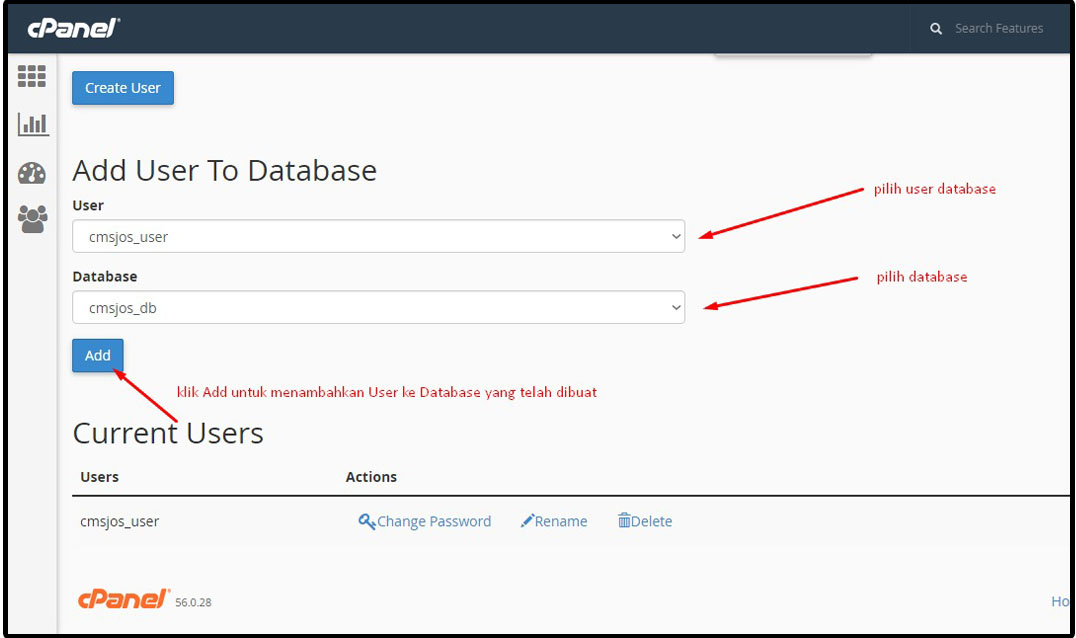This screenshot has height=638, width=1076.
Task: Open the home grid icon in sidebar
Action: [x=32, y=75]
